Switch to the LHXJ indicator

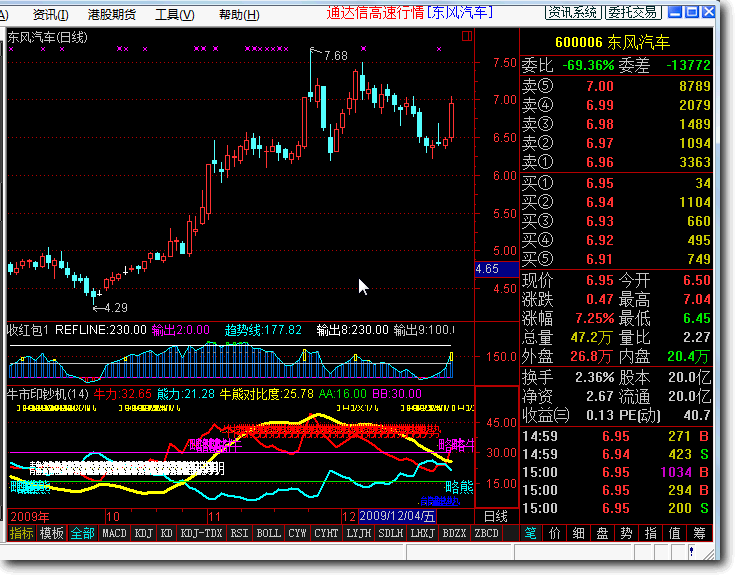[x=422, y=533]
